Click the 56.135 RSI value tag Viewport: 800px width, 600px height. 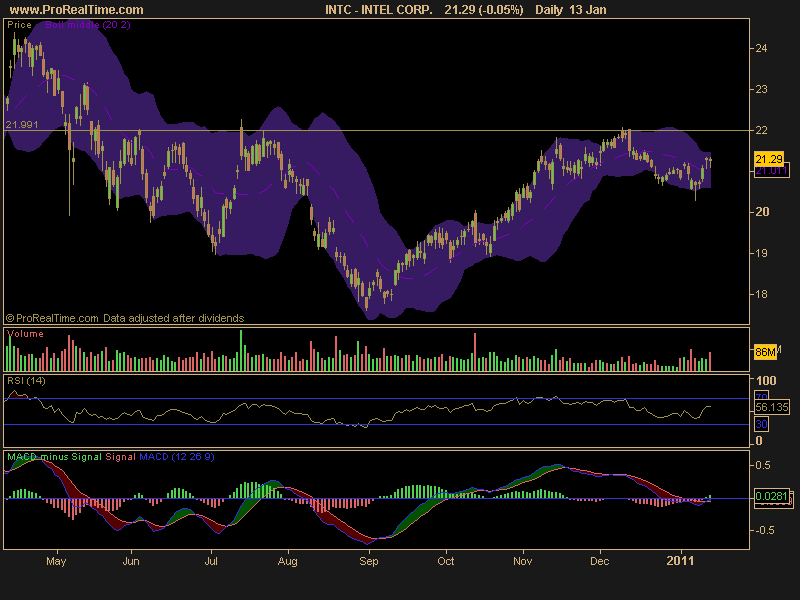pyautogui.click(x=771, y=408)
